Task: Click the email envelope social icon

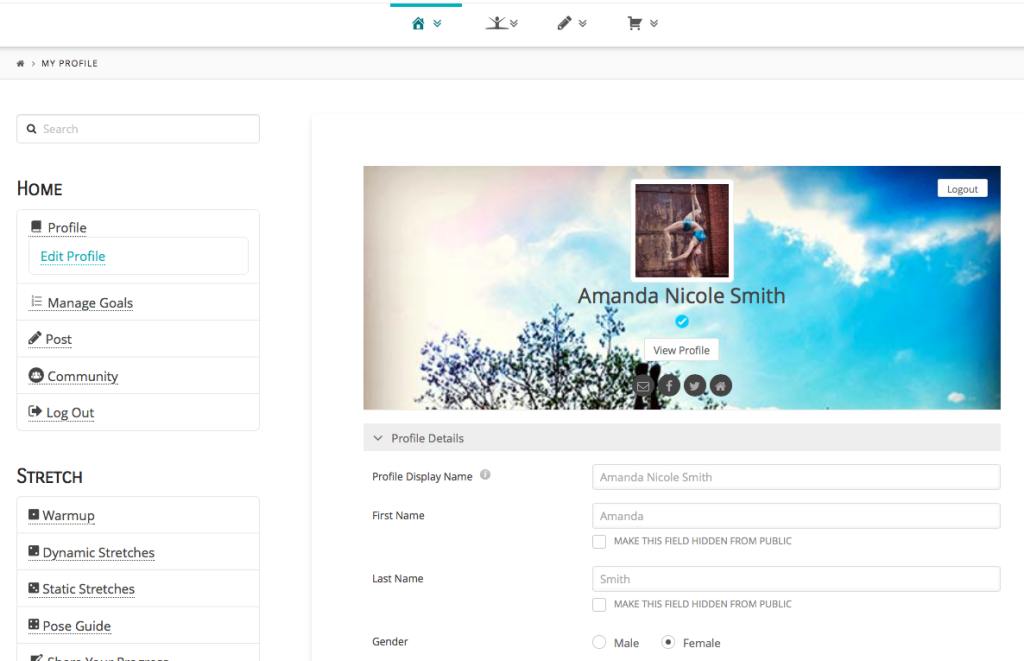Action: (643, 385)
